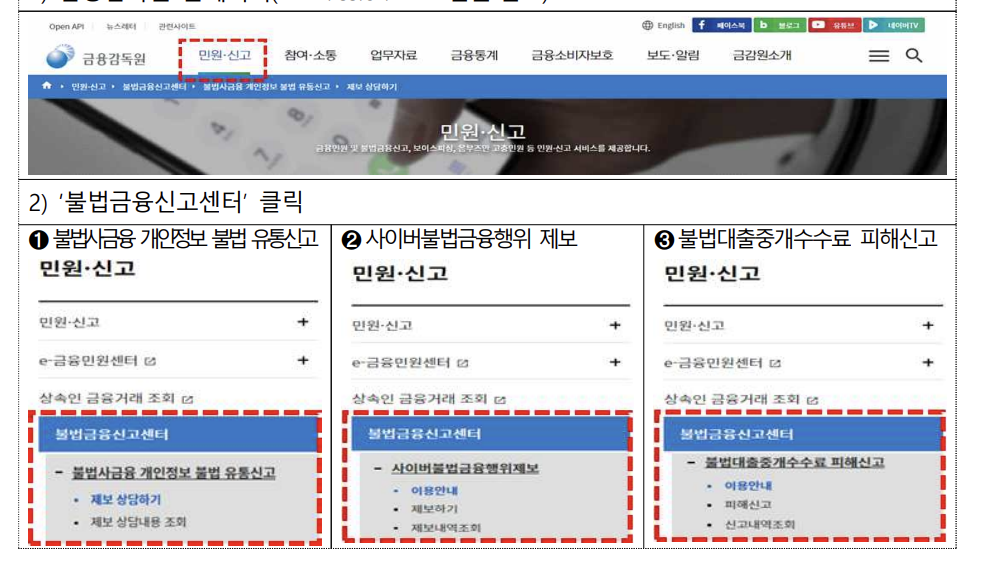Open the hamburger menu icon
987x585 pixels.
click(x=879, y=56)
